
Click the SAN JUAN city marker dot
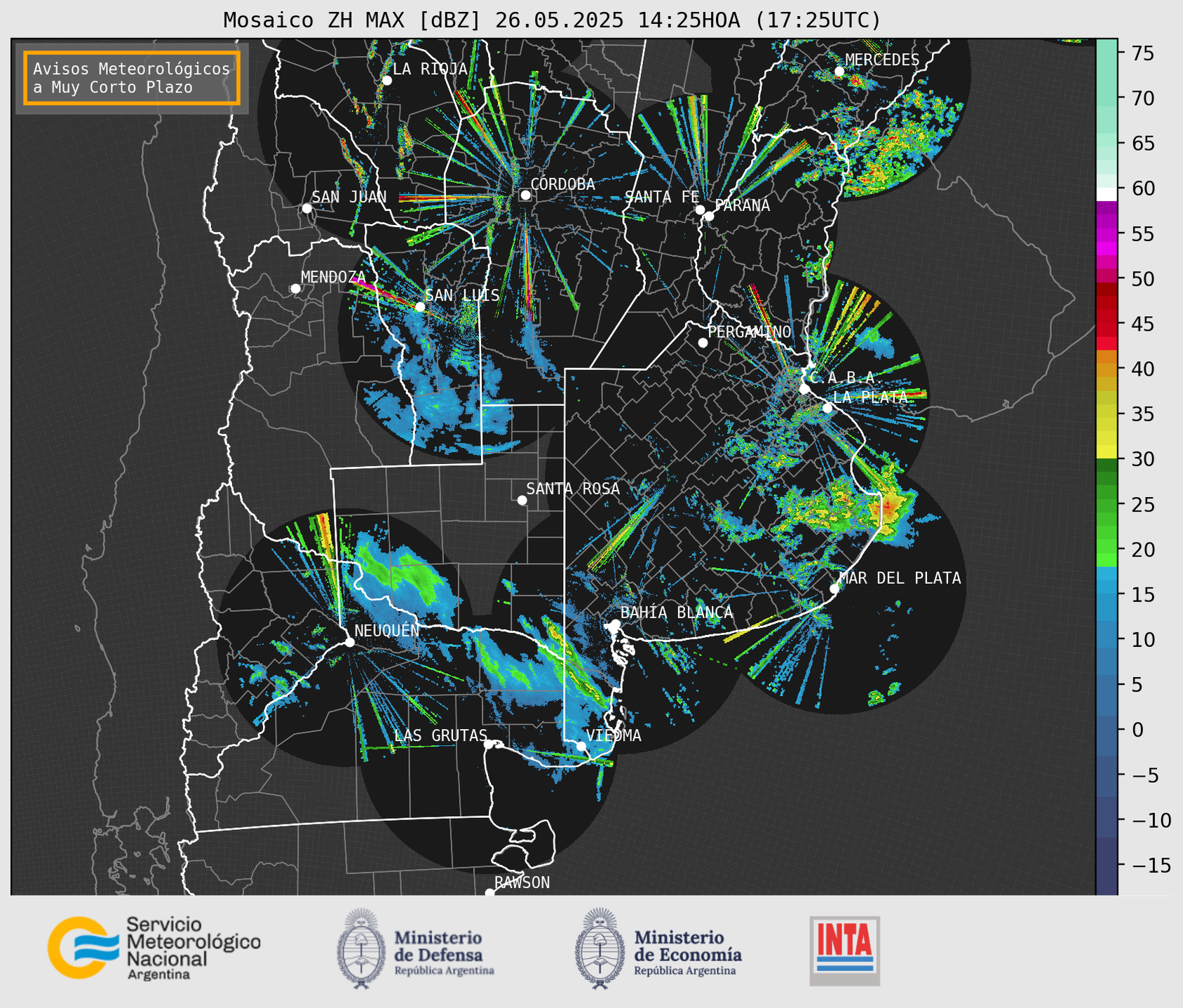(x=306, y=208)
